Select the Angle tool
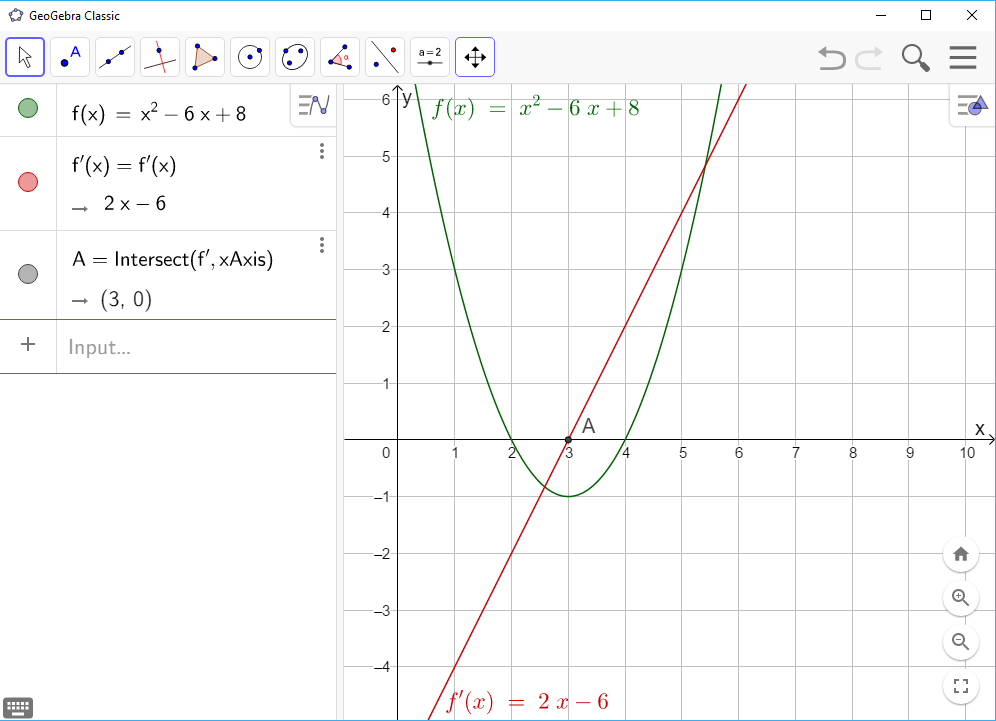 point(340,57)
